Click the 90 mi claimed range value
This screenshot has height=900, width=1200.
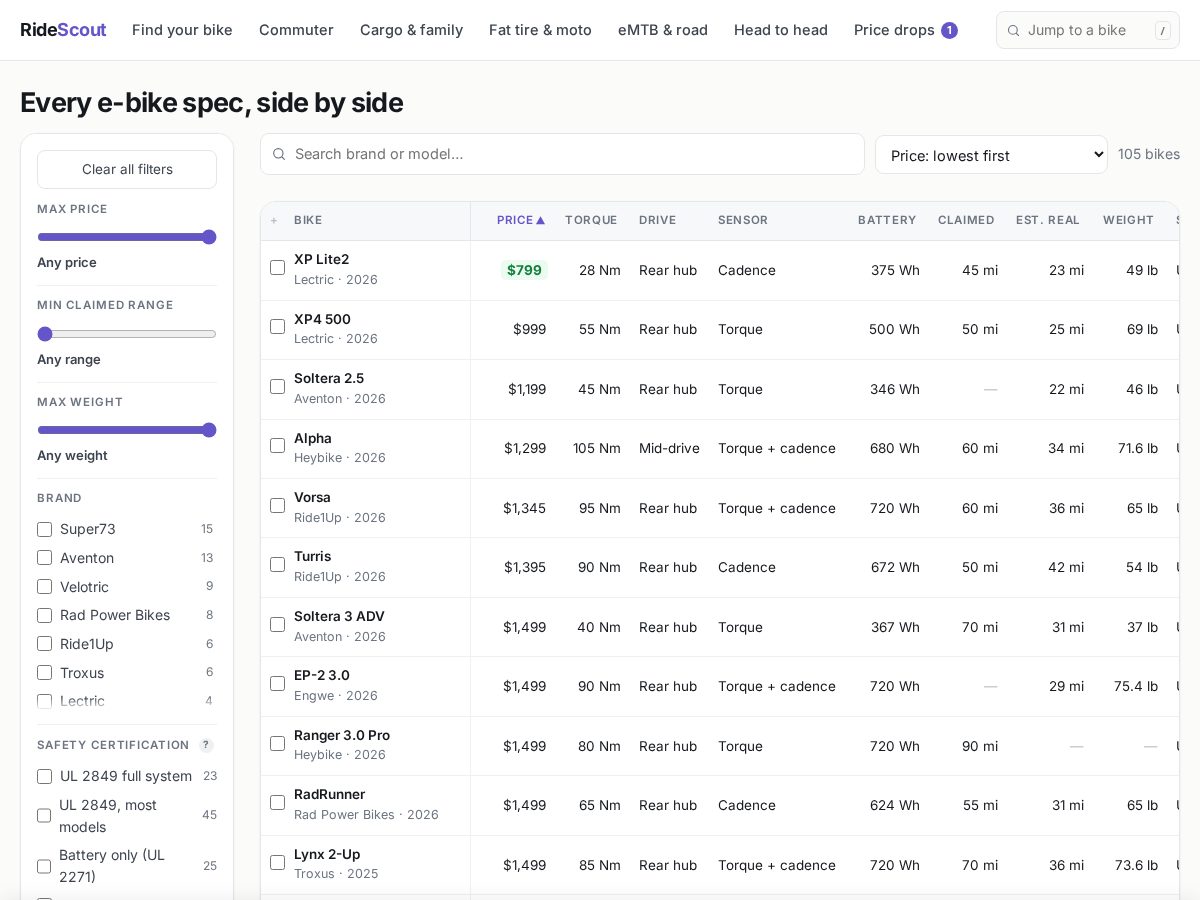click(980, 746)
